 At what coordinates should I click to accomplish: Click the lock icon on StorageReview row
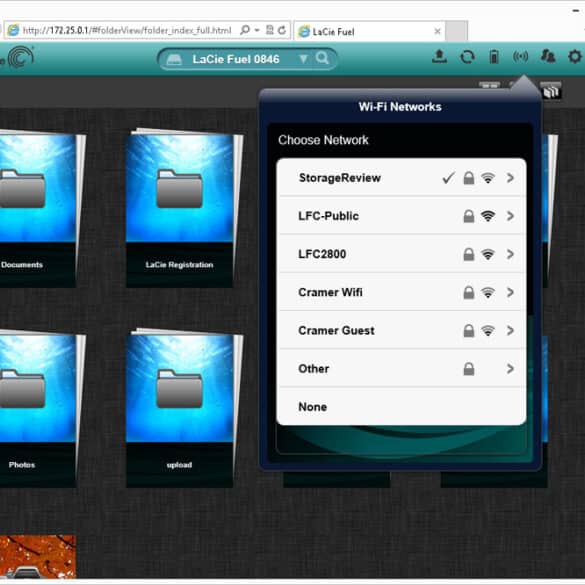point(469,178)
